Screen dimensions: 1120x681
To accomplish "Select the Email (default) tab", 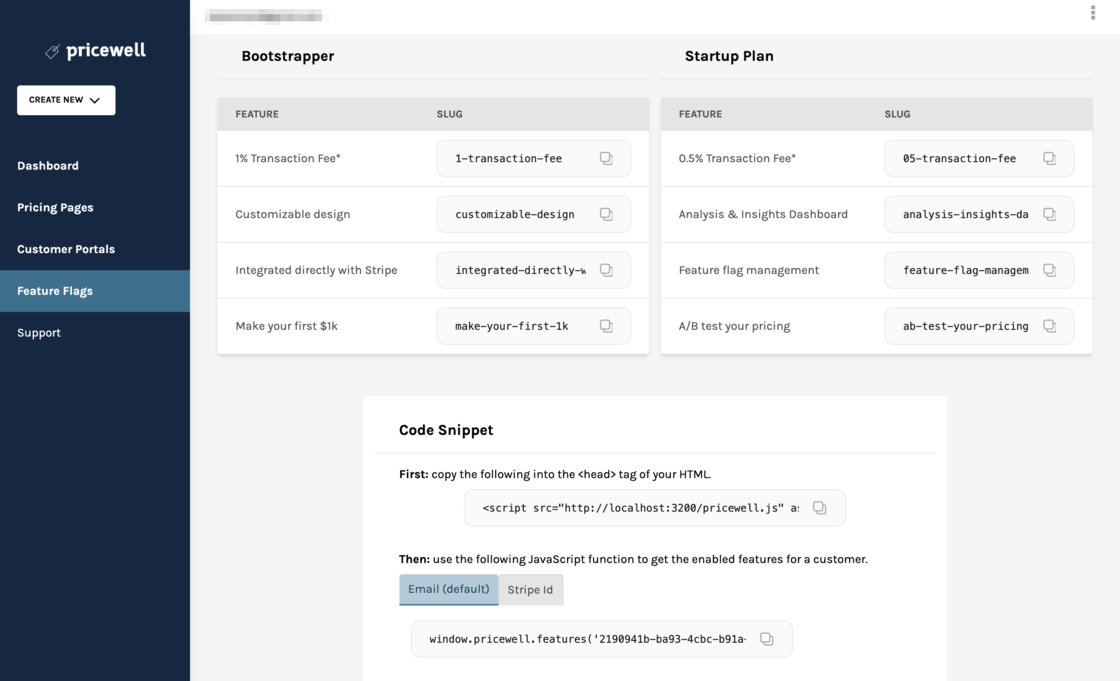I will [x=448, y=589].
